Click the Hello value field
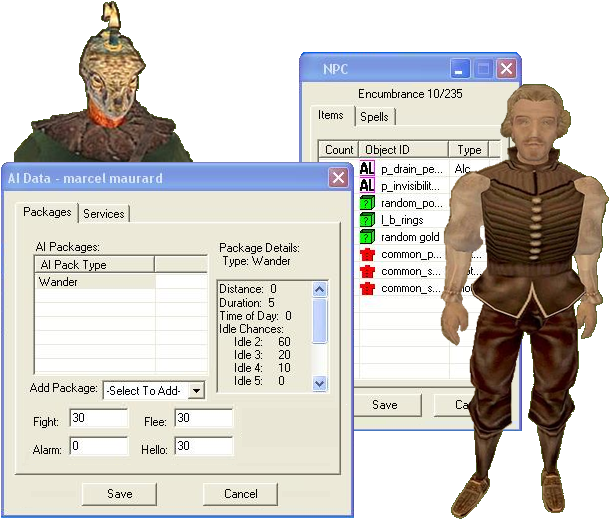The width and height of the screenshot is (609, 519). [204, 446]
